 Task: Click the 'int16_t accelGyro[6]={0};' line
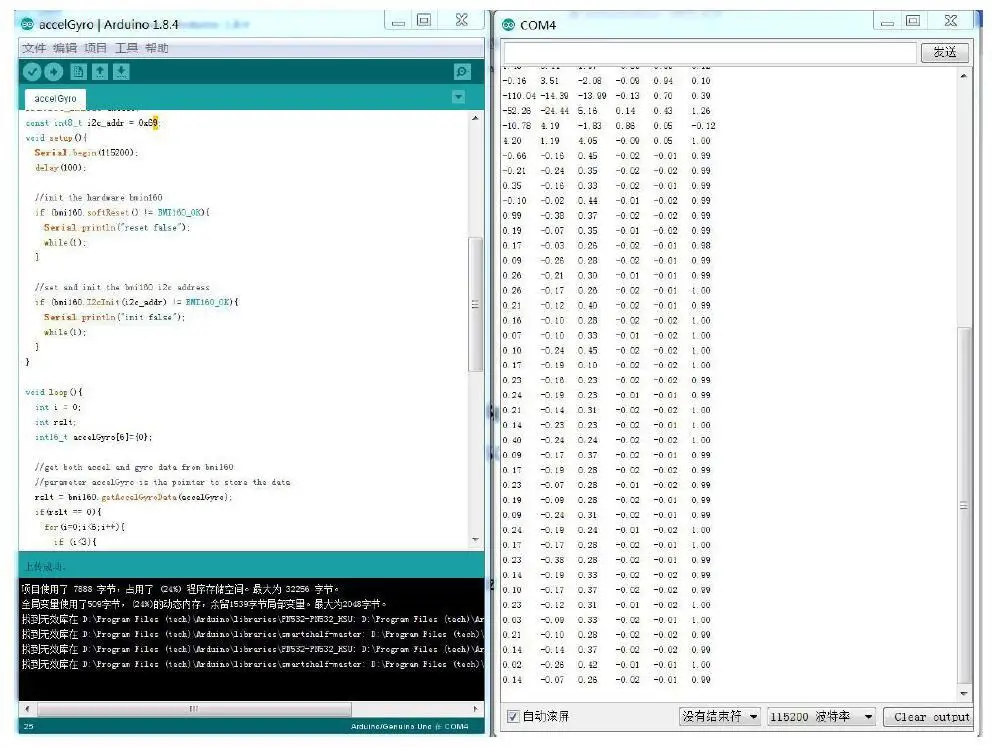coord(94,437)
